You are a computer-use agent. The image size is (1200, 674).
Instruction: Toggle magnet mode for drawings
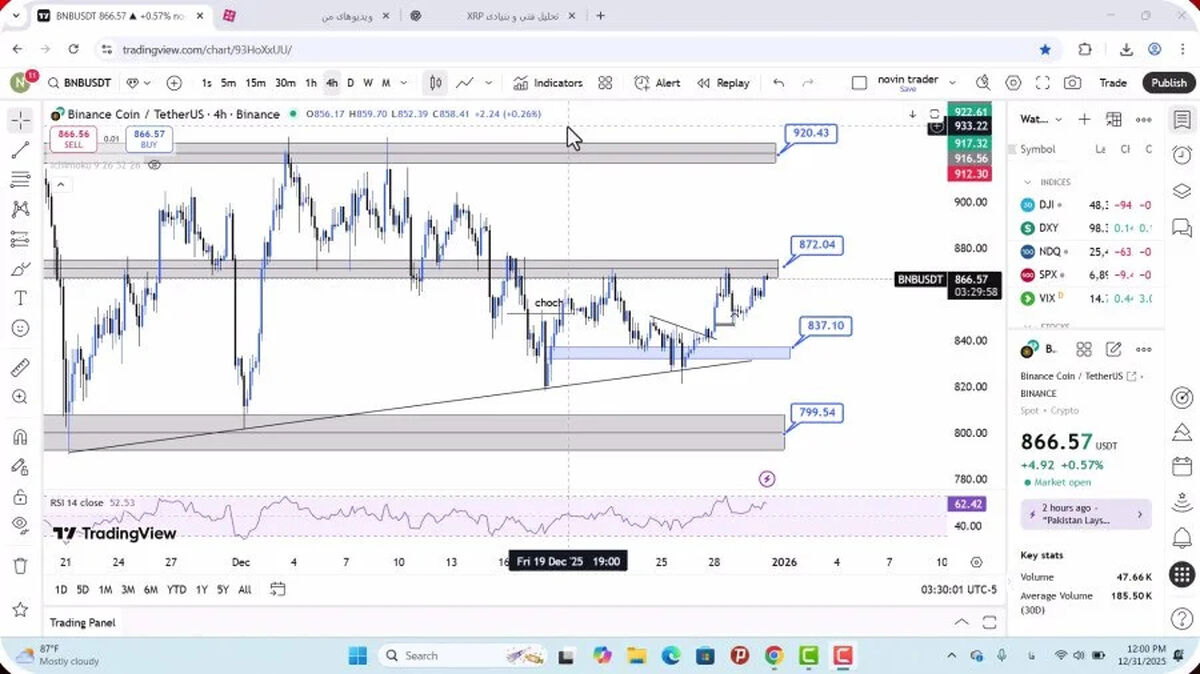click(20, 437)
